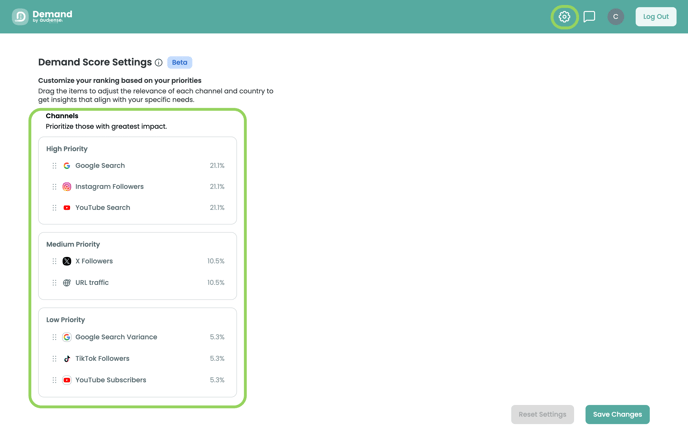Image resolution: width=688 pixels, height=447 pixels.
Task: Click 5.3% value for Google Search Variance
Action: point(217,337)
